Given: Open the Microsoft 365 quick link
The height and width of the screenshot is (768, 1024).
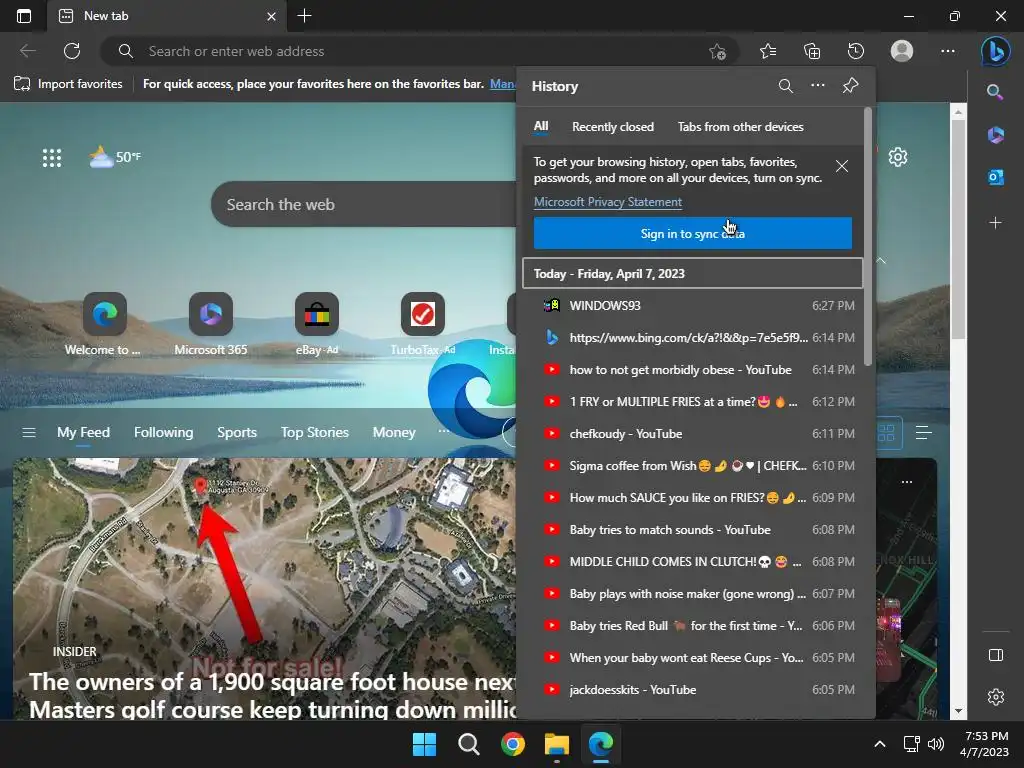Looking at the screenshot, I should tap(210, 325).
